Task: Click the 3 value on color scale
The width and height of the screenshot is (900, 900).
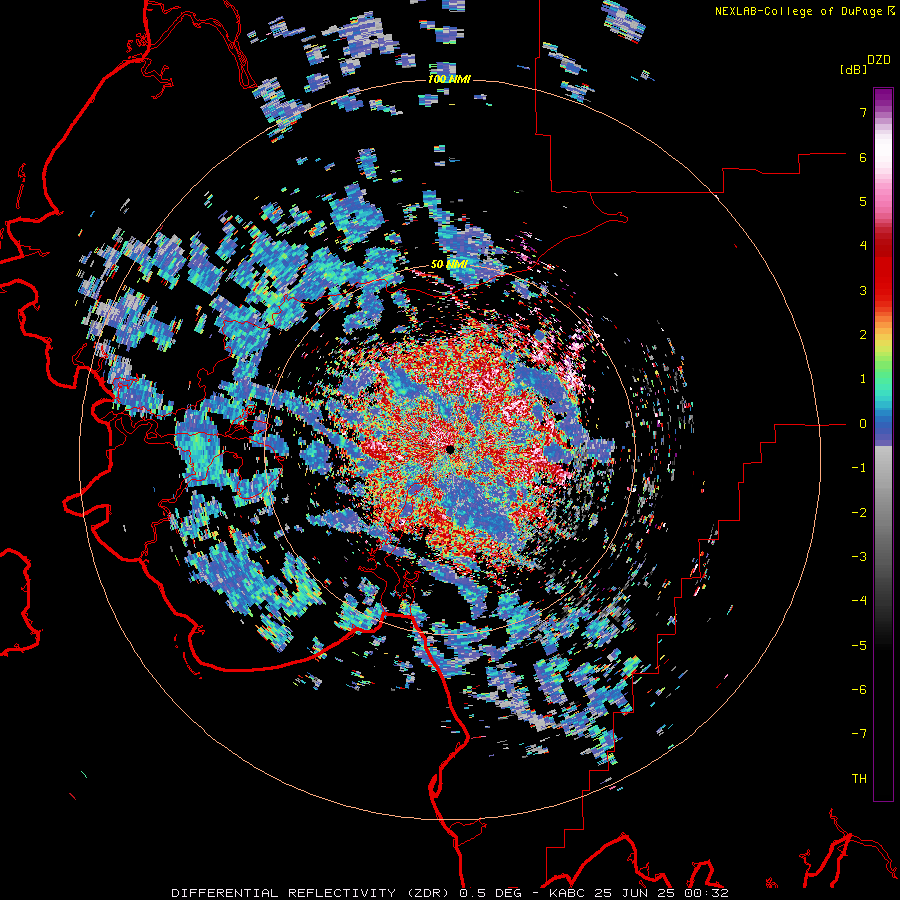Action: coord(863,290)
